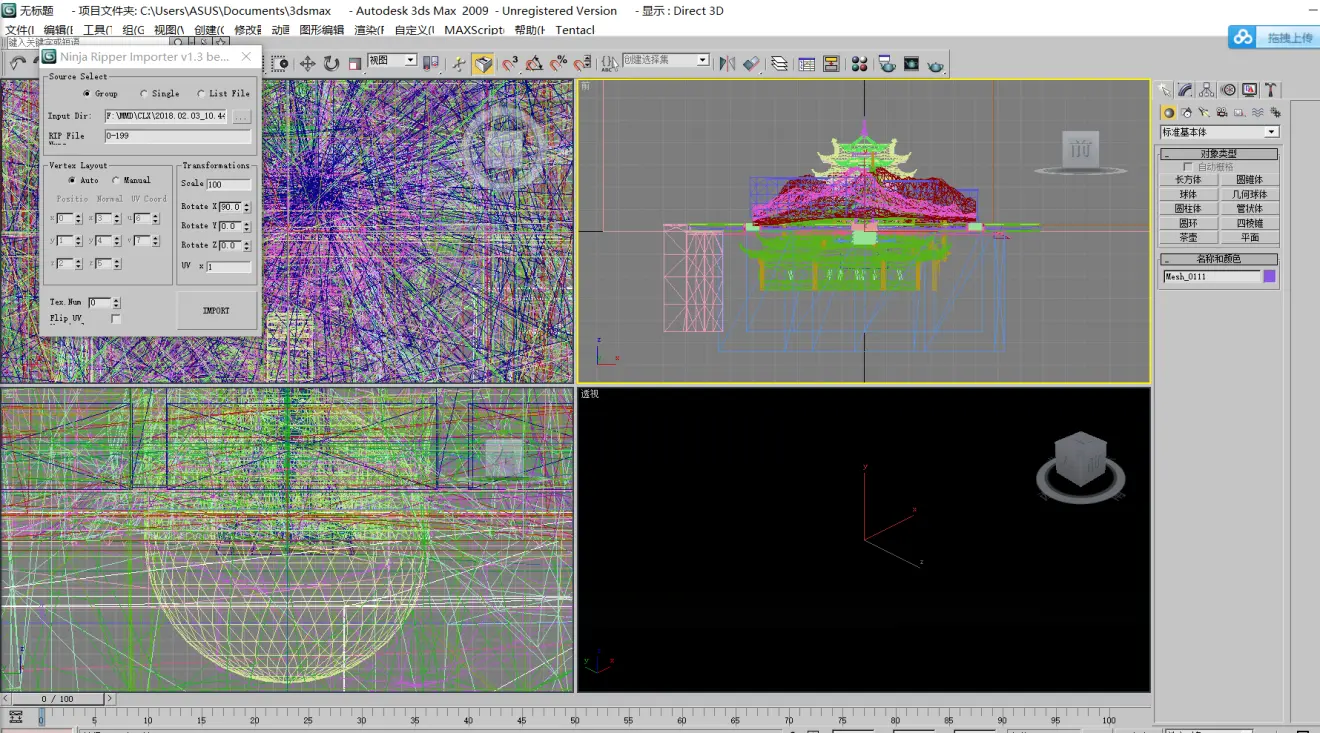The height and width of the screenshot is (733, 1320).
Task: Select the Rotate transform tool
Action: (331, 64)
